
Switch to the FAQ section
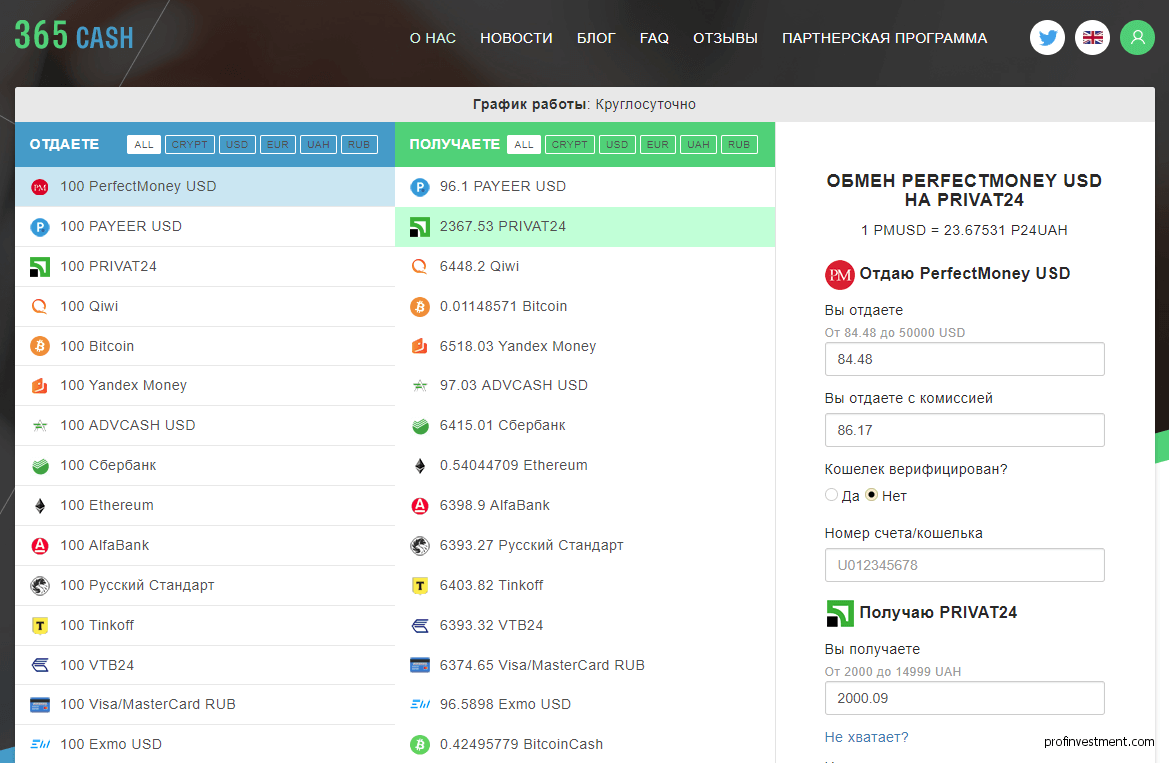click(654, 37)
